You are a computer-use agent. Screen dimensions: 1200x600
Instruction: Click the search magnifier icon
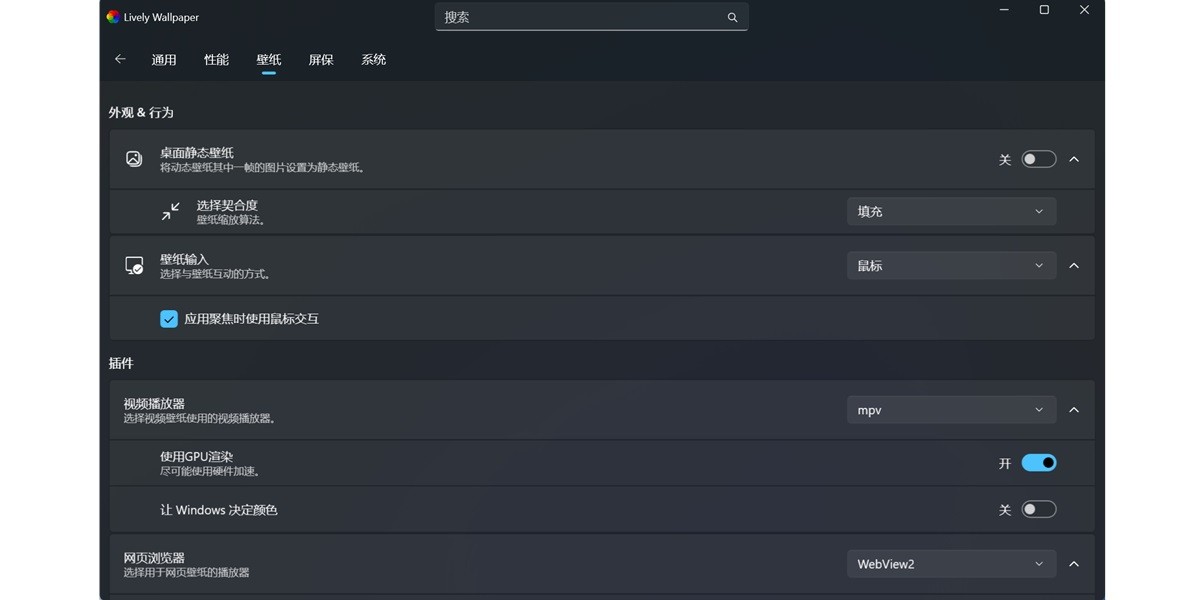(x=732, y=17)
